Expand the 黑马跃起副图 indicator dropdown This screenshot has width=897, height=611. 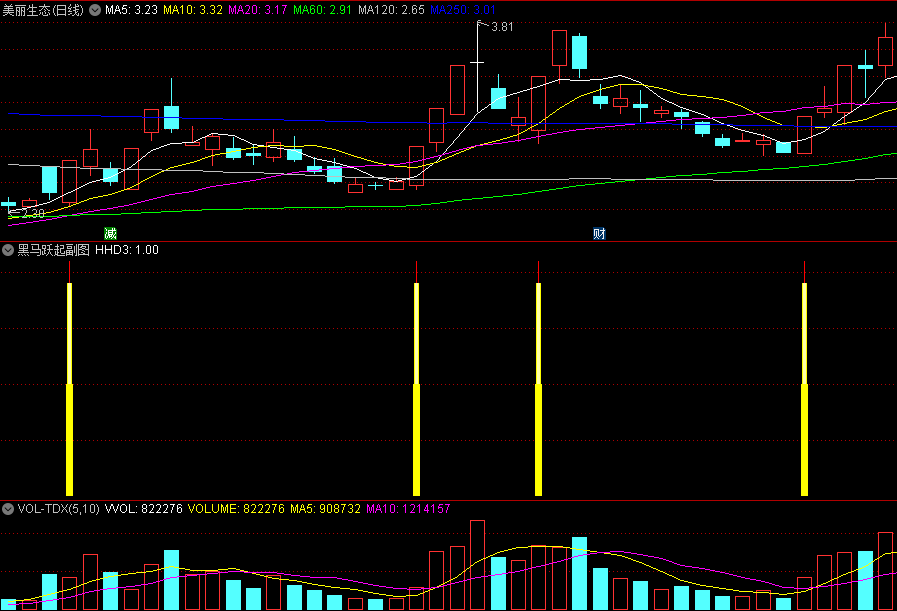tap(7, 250)
